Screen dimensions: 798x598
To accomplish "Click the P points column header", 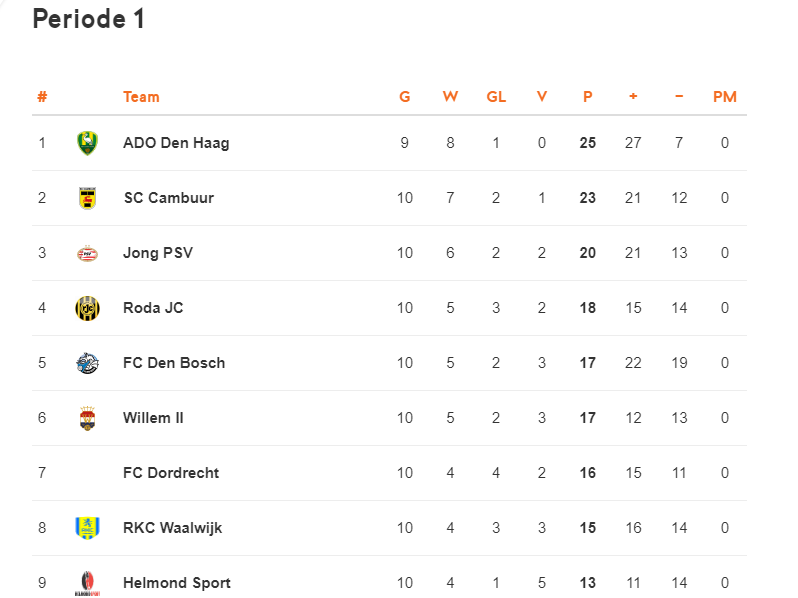I will pos(588,97).
